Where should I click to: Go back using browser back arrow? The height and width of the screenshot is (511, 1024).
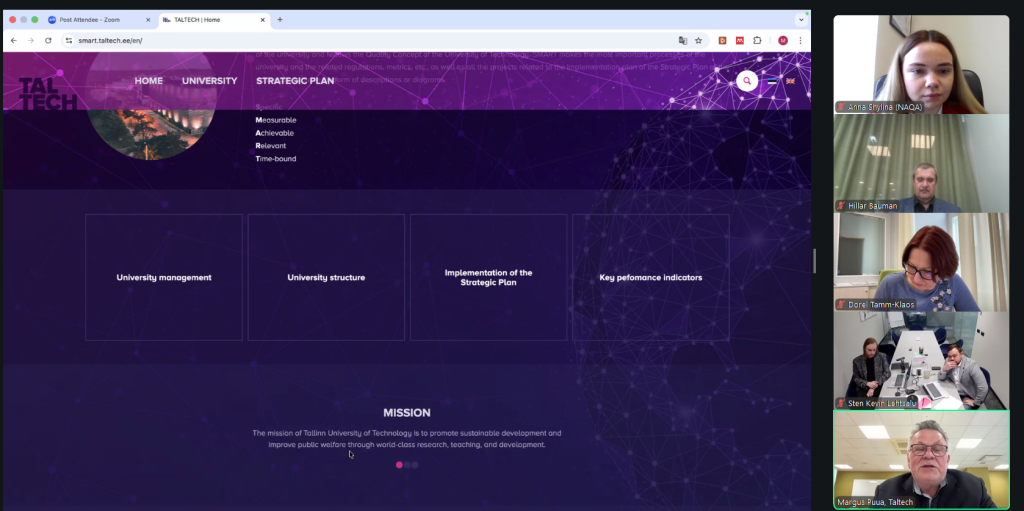pos(14,40)
